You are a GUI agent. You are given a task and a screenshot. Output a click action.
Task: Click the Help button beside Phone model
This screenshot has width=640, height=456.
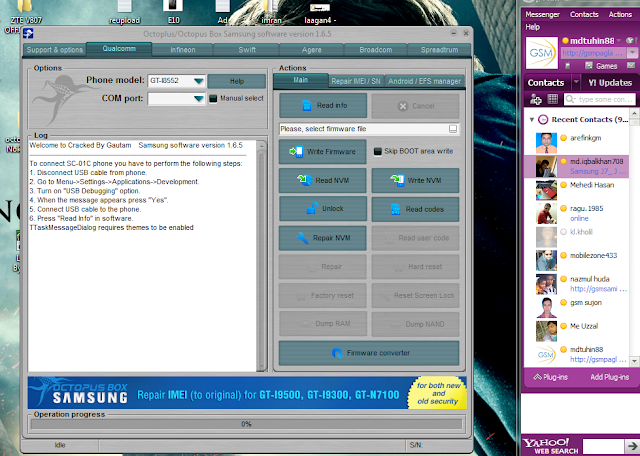pyautogui.click(x=237, y=81)
